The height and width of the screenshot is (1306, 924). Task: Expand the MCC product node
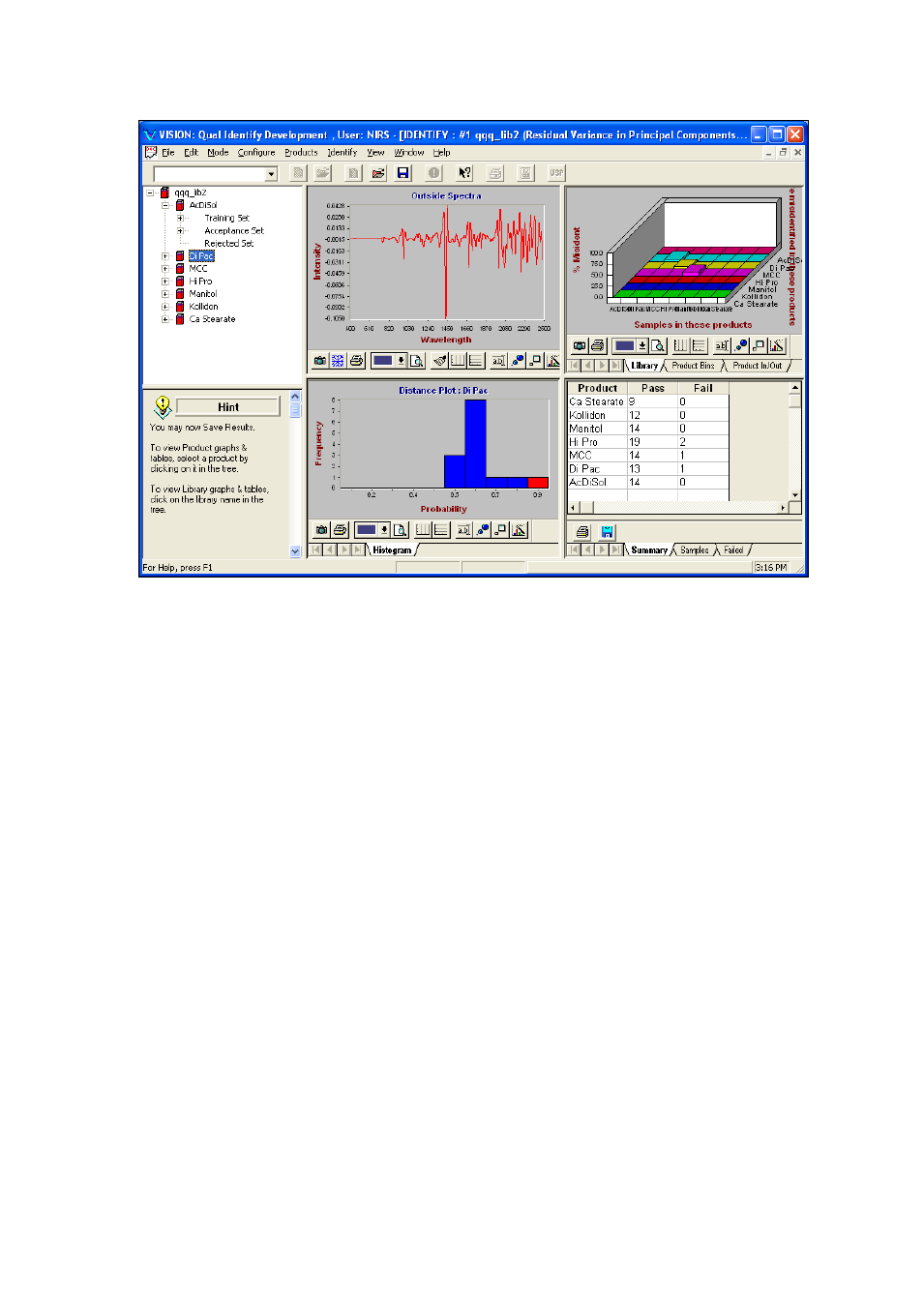click(x=165, y=269)
